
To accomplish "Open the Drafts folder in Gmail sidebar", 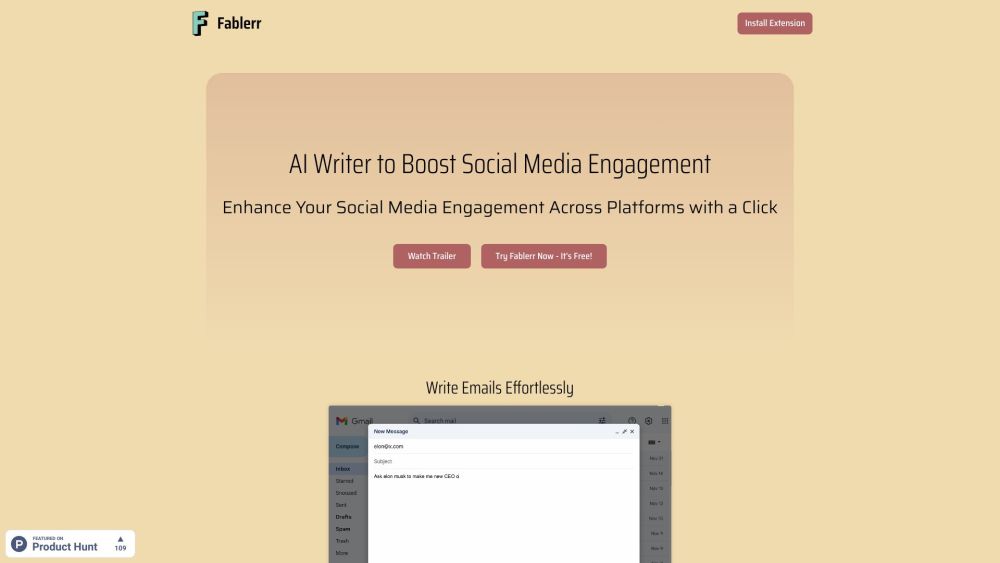I will [343, 517].
